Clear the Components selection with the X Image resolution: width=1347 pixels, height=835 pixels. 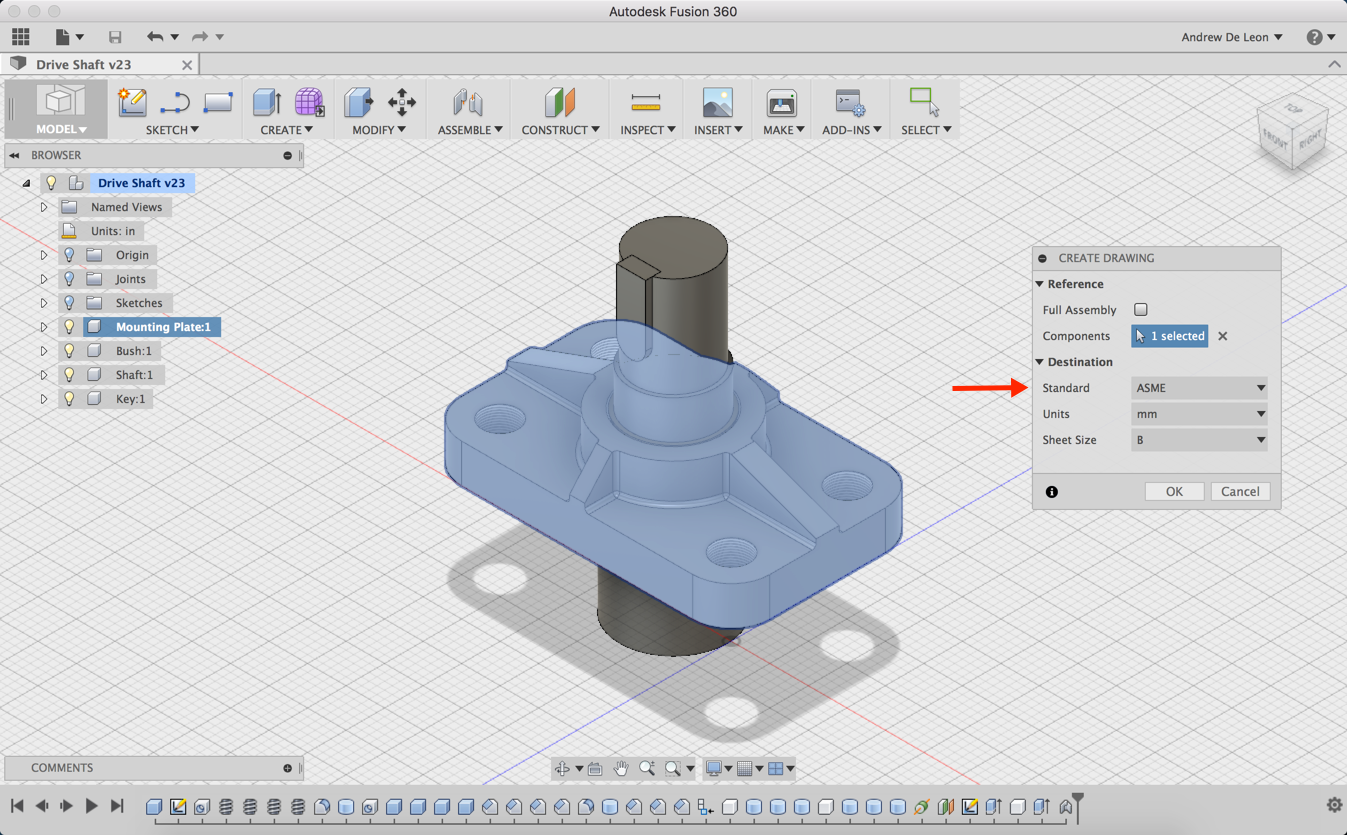[1222, 336]
